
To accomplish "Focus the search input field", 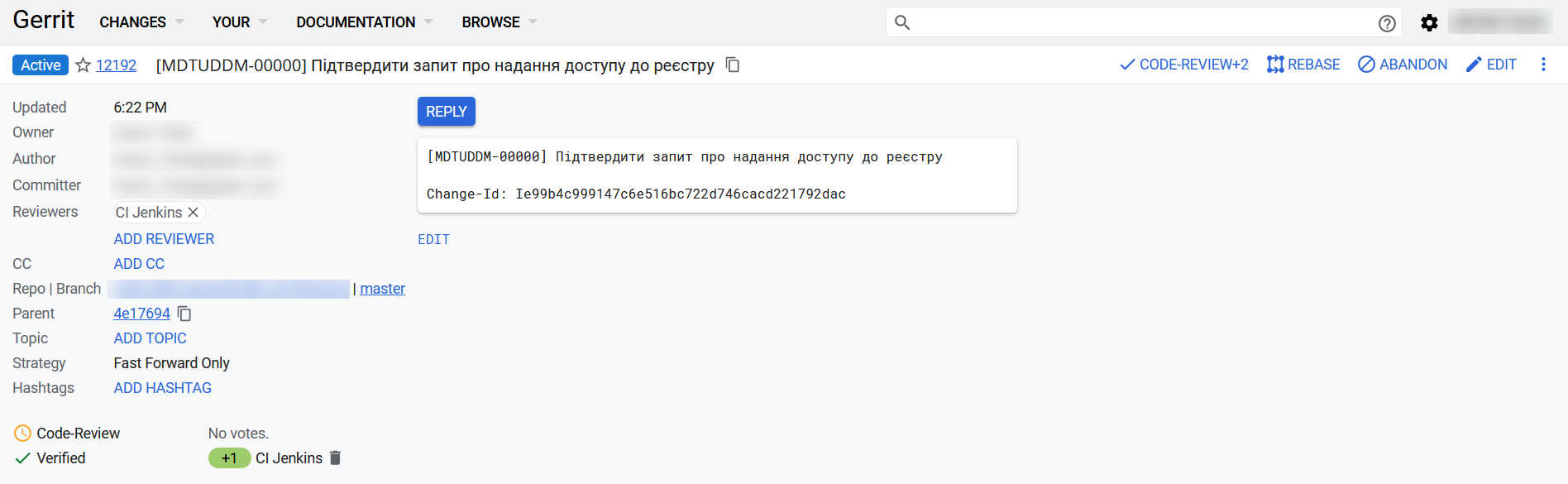I will tap(1141, 22).
